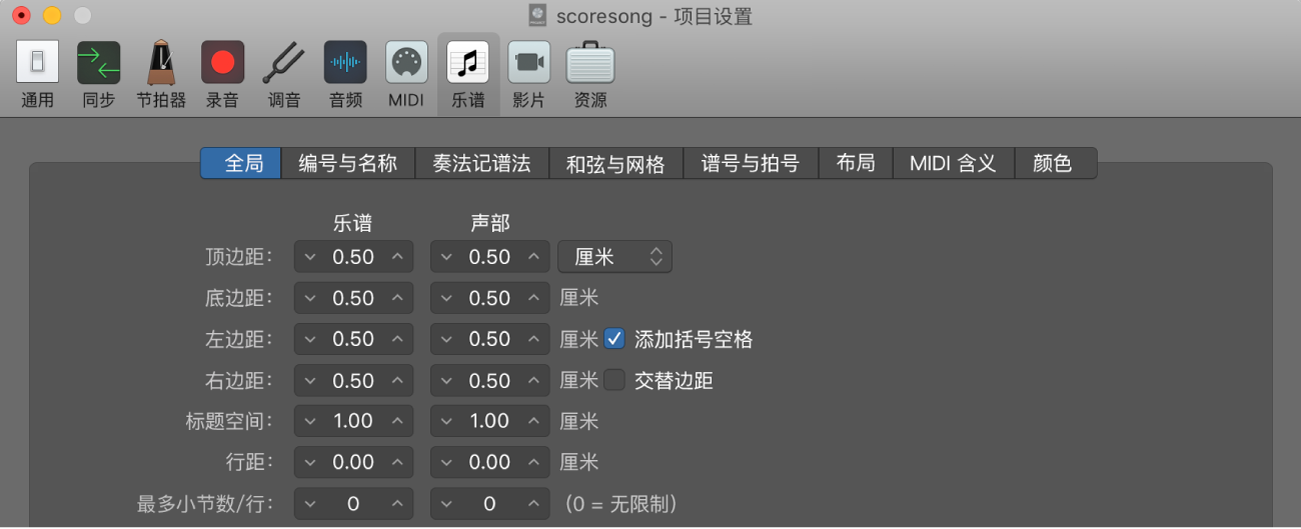Enable or disable 添加括号空格 checkbox
Screen dimensions: 1301x529
(615, 339)
